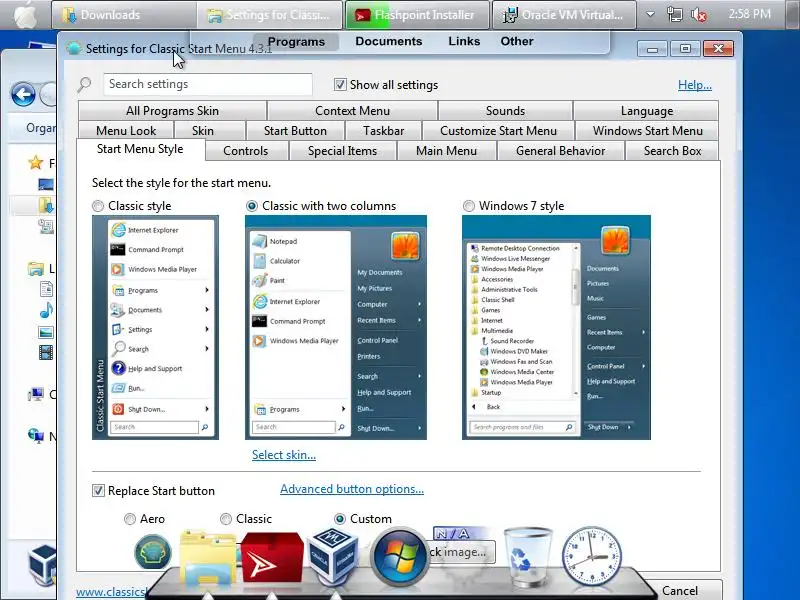The image size is (800, 600).
Task: Open the Start Menu Style tab
Action: [x=140, y=149]
